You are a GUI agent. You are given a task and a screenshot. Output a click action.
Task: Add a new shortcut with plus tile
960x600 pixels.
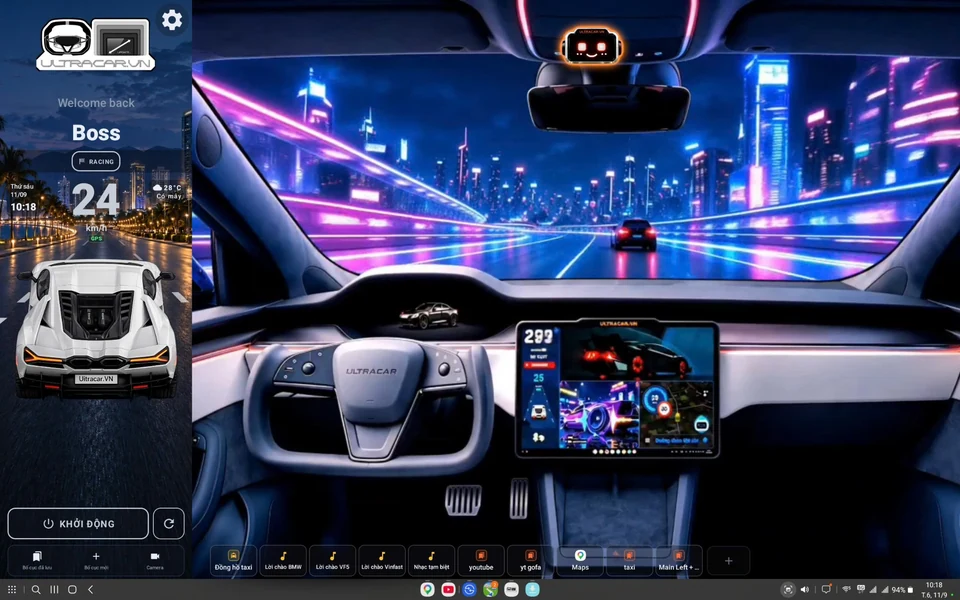pyautogui.click(x=729, y=560)
